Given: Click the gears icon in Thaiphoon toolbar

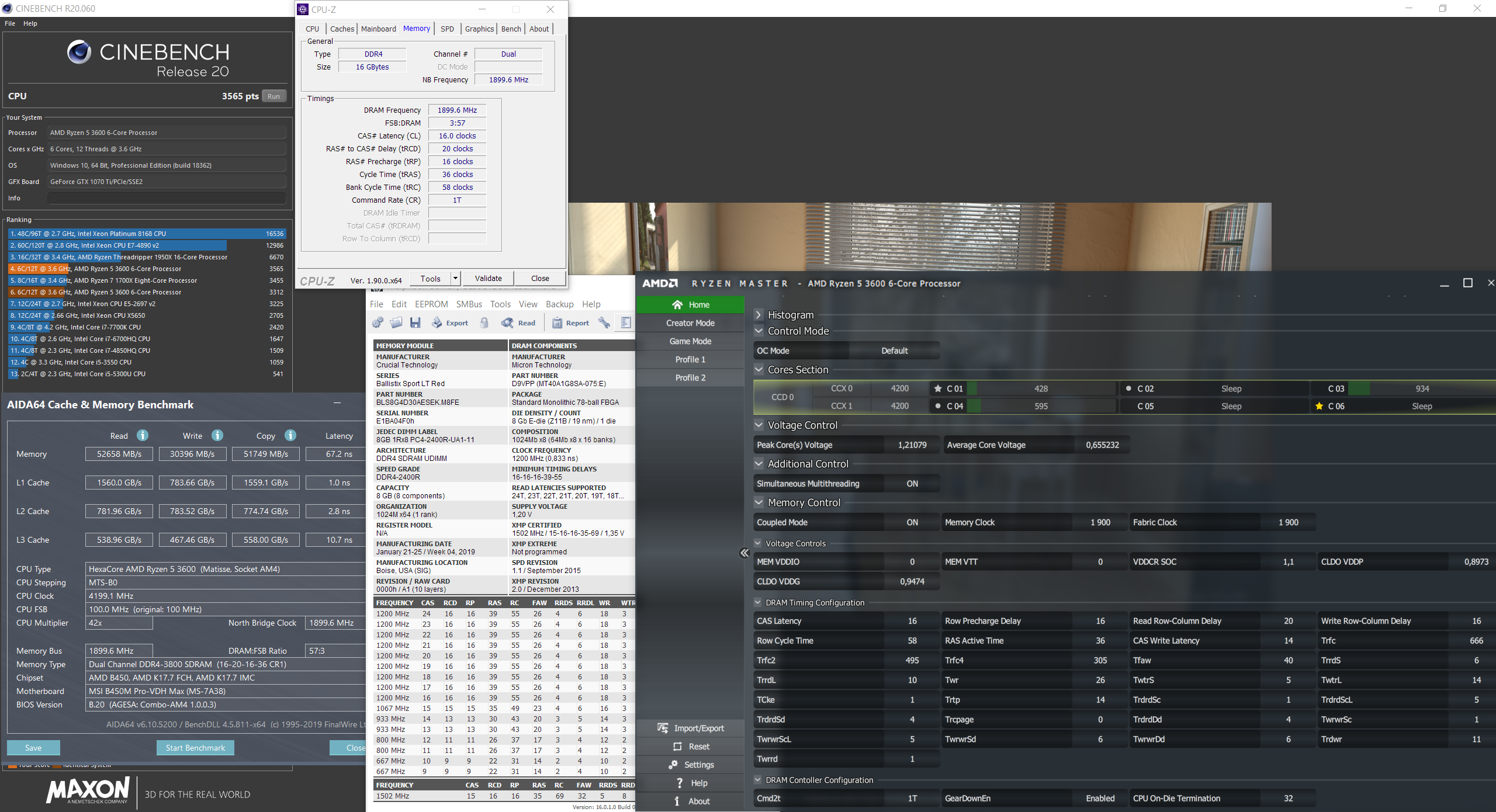Looking at the screenshot, I should coord(378,322).
